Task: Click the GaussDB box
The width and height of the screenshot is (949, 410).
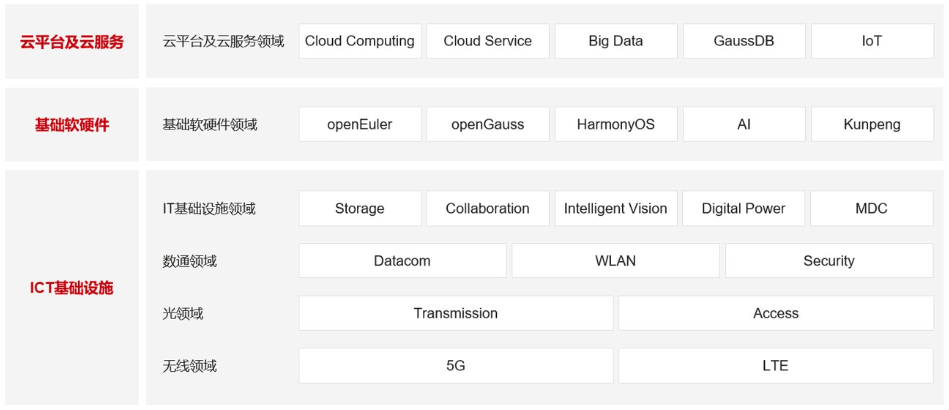Action: click(x=744, y=41)
